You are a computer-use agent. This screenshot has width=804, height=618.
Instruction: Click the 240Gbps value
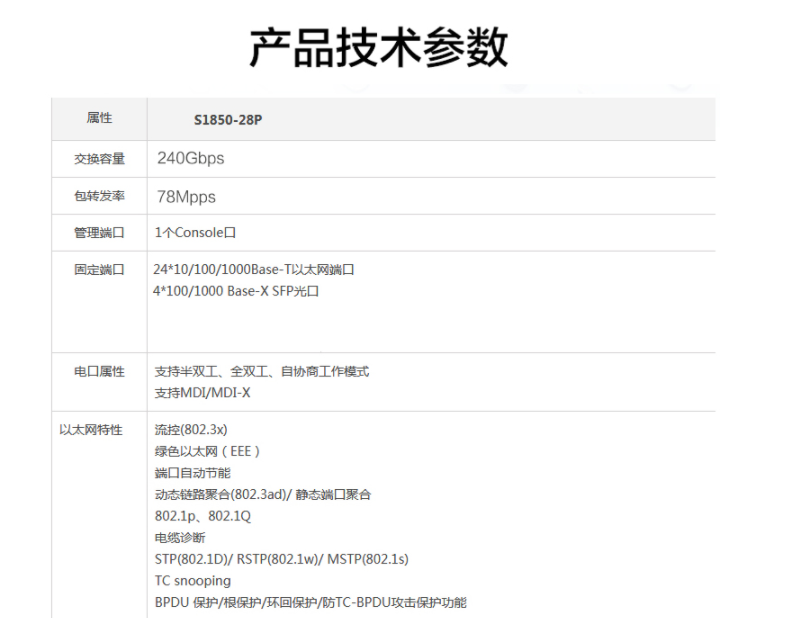click(190, 158)
